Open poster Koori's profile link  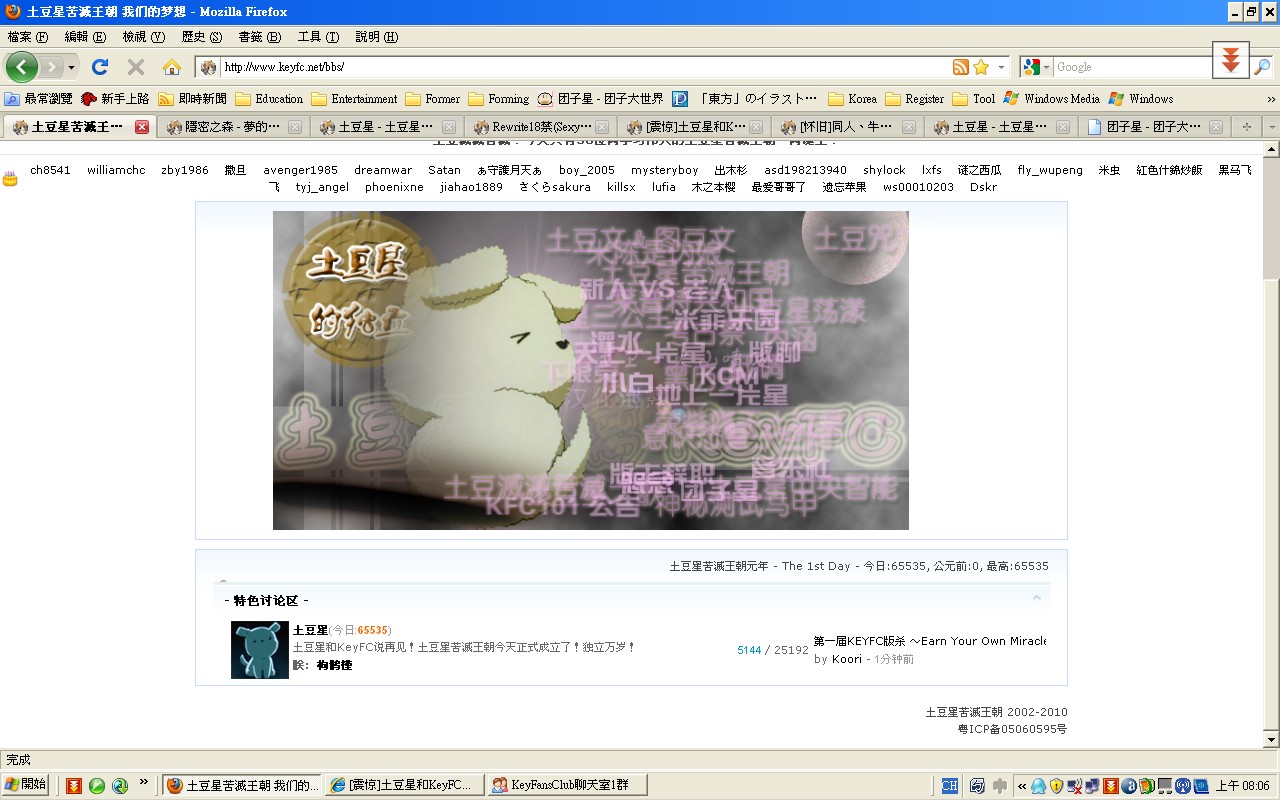[847, 659]
